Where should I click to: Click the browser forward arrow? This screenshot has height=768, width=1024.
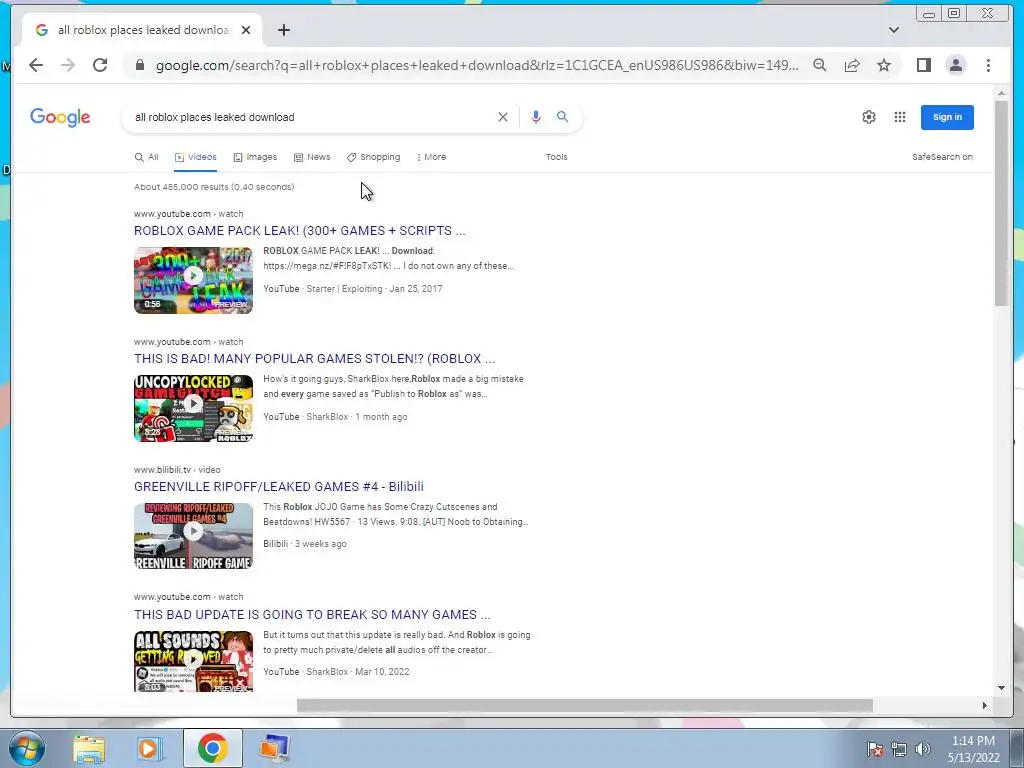[68, 65]
